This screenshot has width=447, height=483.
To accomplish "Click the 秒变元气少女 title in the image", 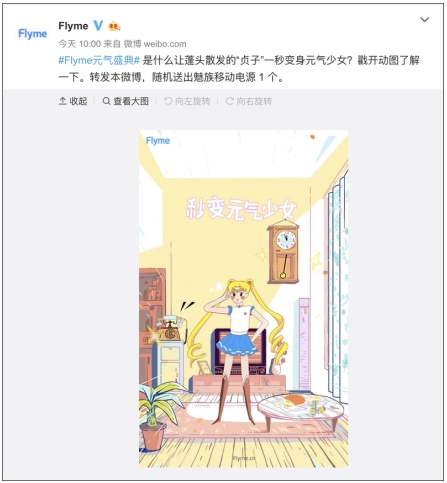I will (x=241, y=210).
